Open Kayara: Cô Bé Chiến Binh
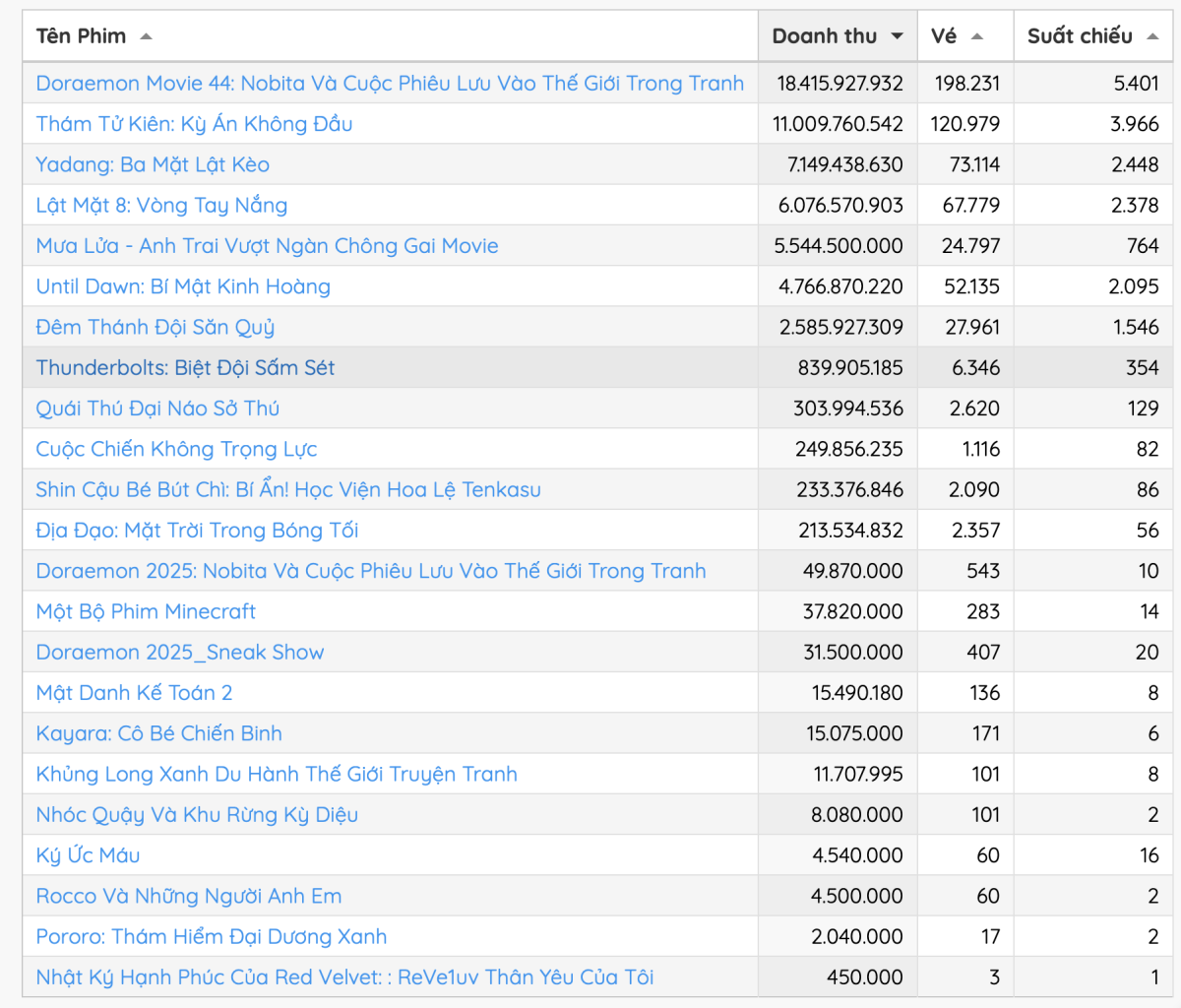The image size is (1181, 1008). tap(158, 733)
